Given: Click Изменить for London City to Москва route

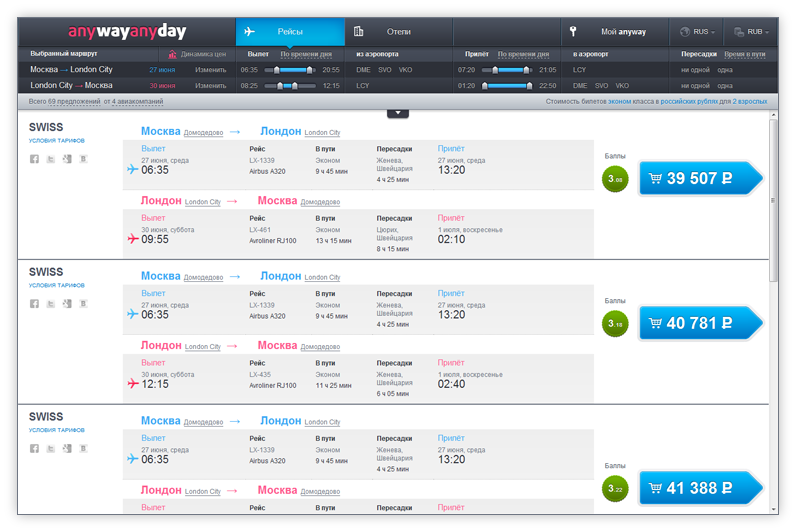Looking at the screenshot, I should coord(211,86).
